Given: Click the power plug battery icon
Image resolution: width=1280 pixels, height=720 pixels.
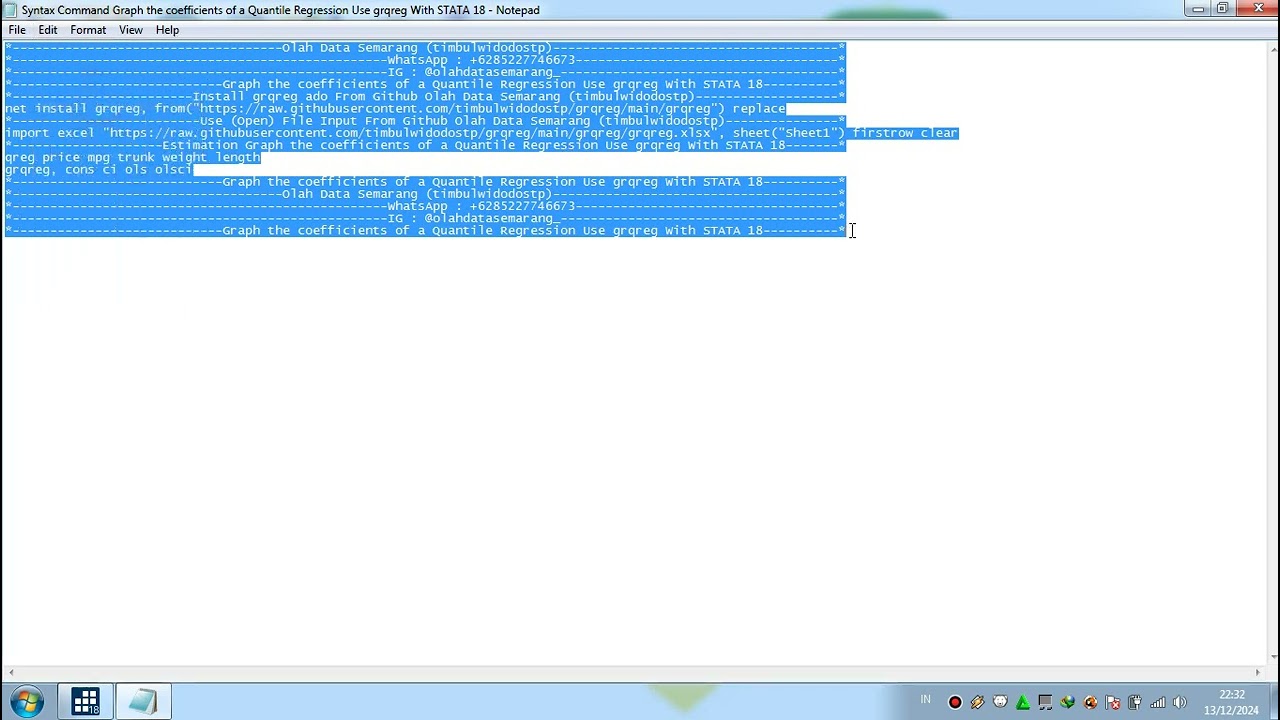Looking at the screenshot, I should (x=1135, y=702).
